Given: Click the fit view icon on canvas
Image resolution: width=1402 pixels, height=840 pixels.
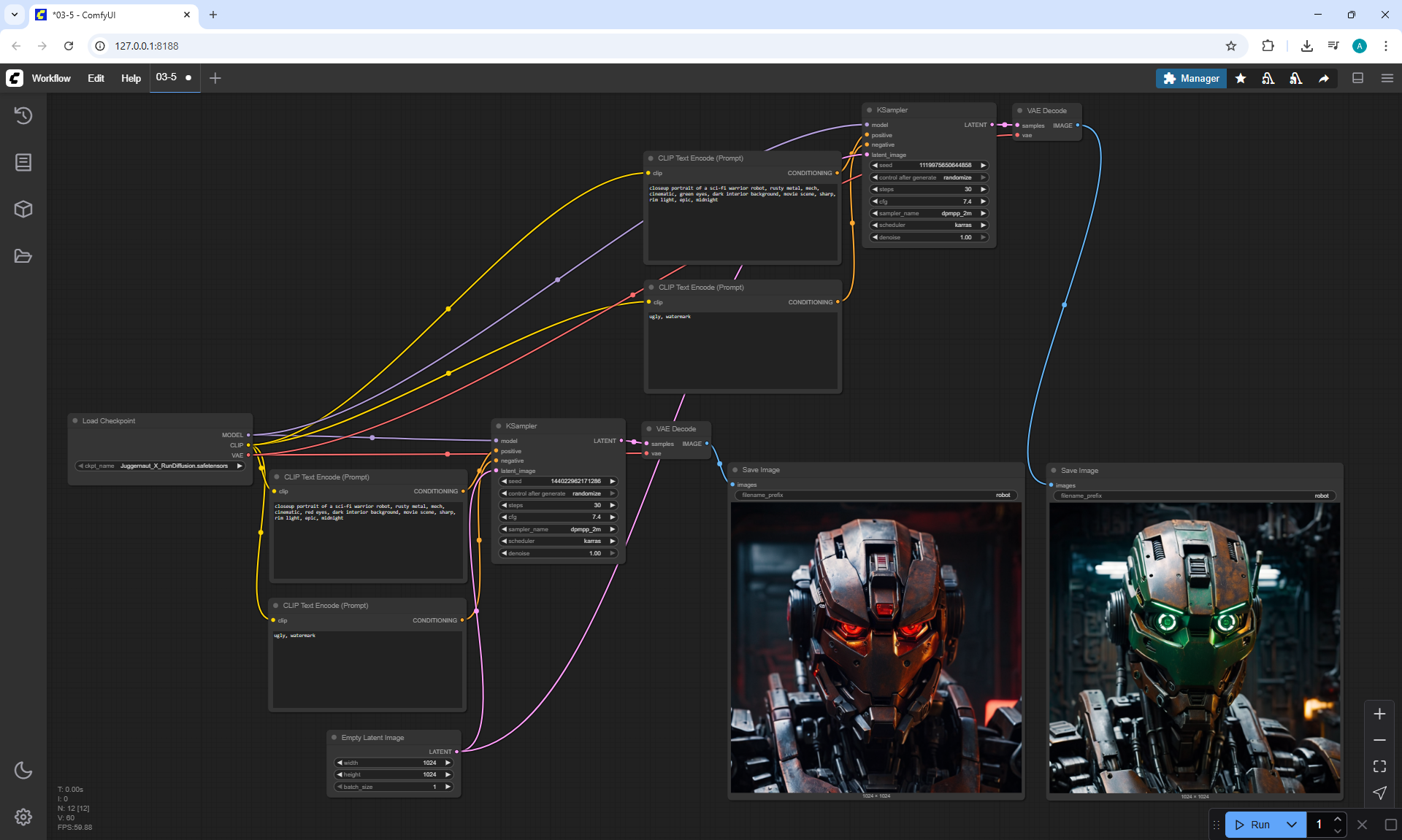Looking at the screenshot, I should click(x=1379, y=766).
